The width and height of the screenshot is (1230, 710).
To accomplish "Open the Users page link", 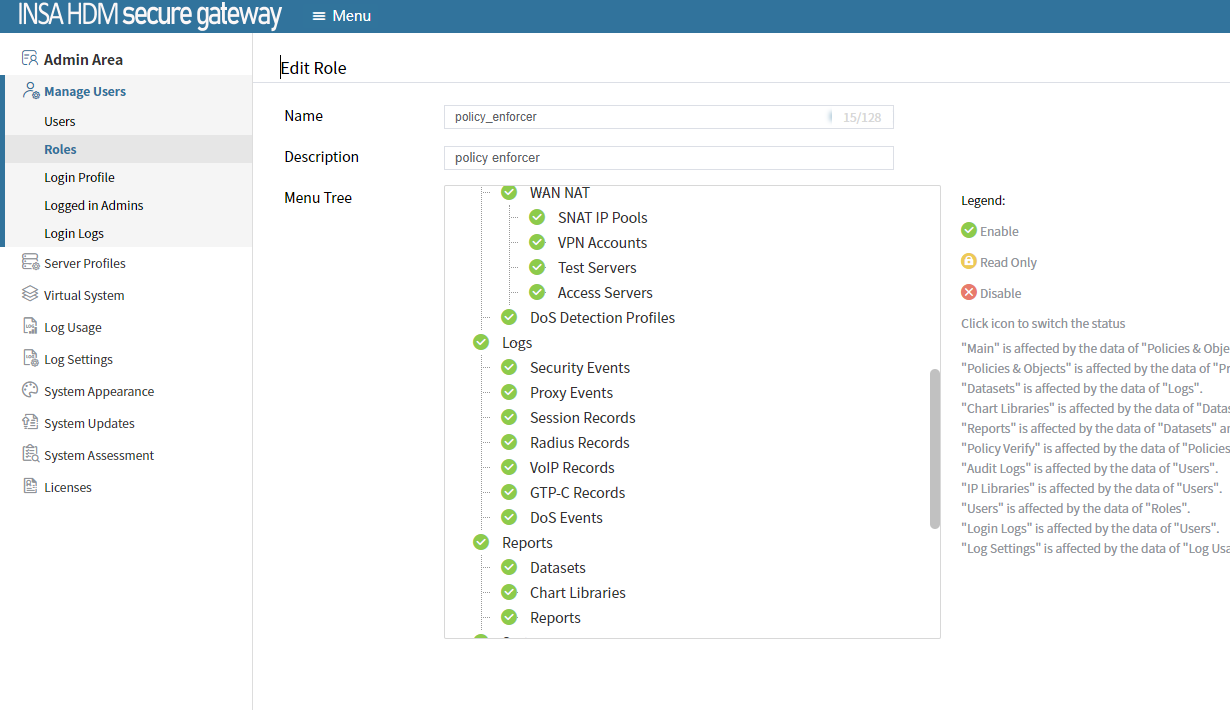I will point(60,121).
